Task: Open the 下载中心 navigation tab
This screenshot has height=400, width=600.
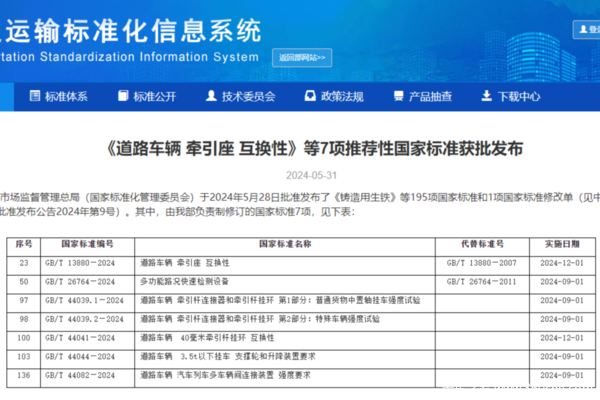Action: tap(519, 97)
